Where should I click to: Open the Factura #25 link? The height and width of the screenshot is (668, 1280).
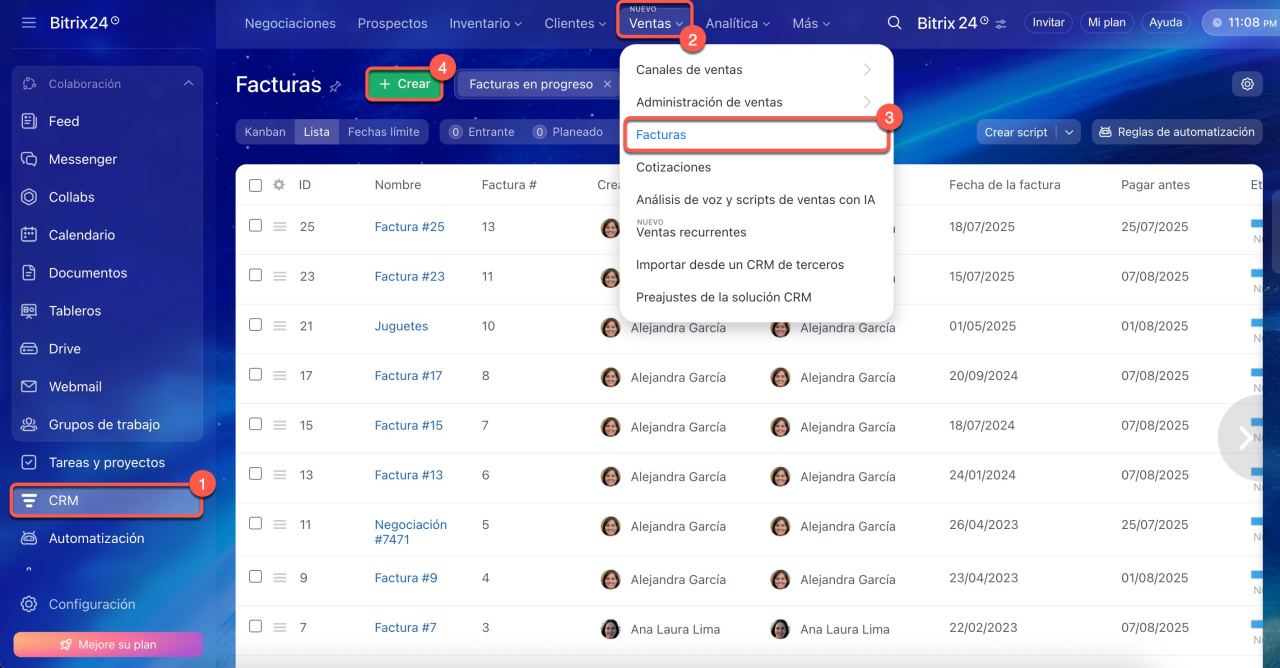pyautogui.click(x=409, y=227)
